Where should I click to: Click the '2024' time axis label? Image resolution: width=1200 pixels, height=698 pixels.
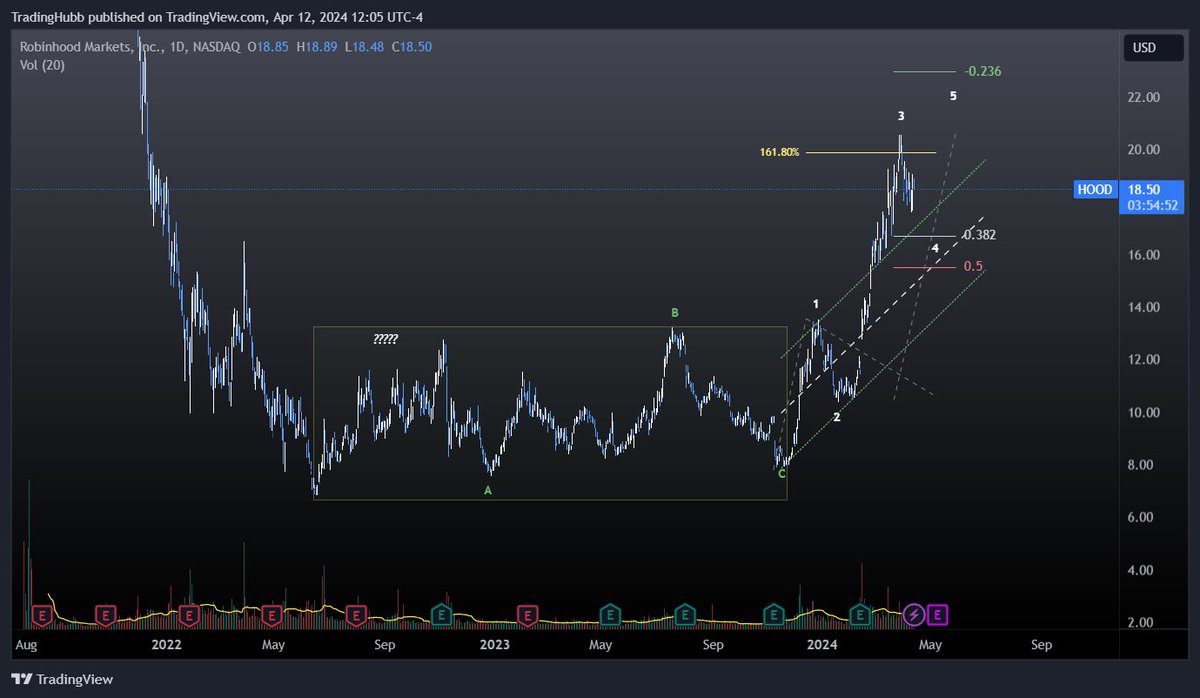pyautogui.click(x=821, y=645)
